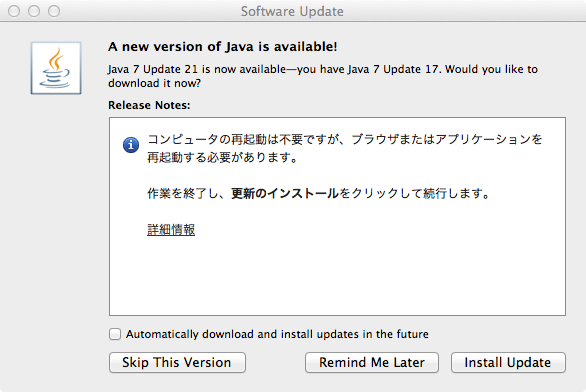Image resolution: width=586 pixels, height=392 pixels.
Task: Click the 'Java 7 Update 21 is now available' text
Action: point(197,70)
